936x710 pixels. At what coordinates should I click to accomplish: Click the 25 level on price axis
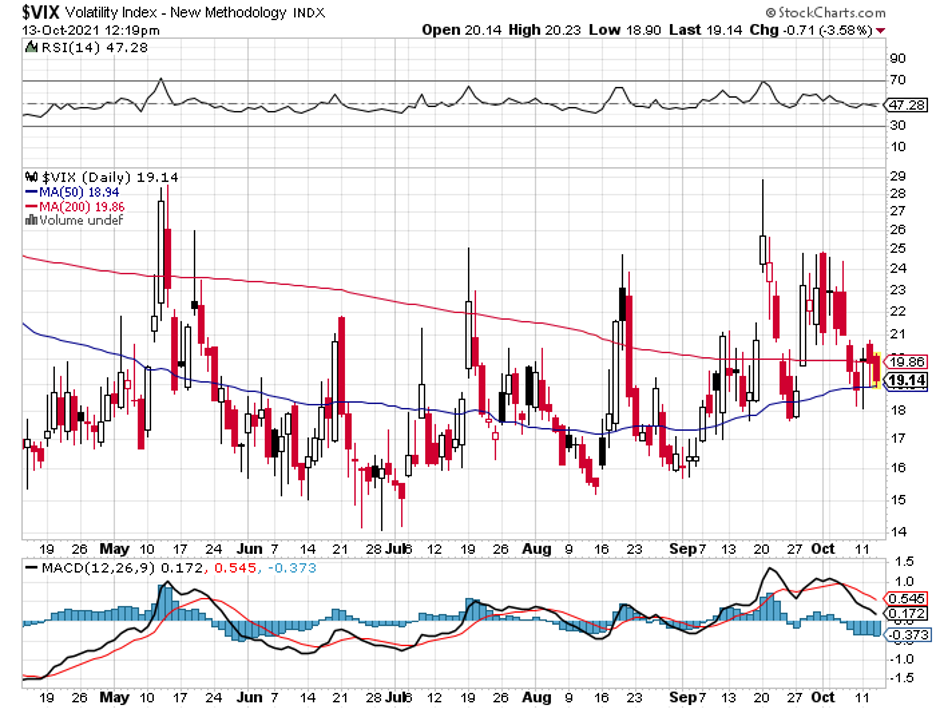[x=897, y=248]
